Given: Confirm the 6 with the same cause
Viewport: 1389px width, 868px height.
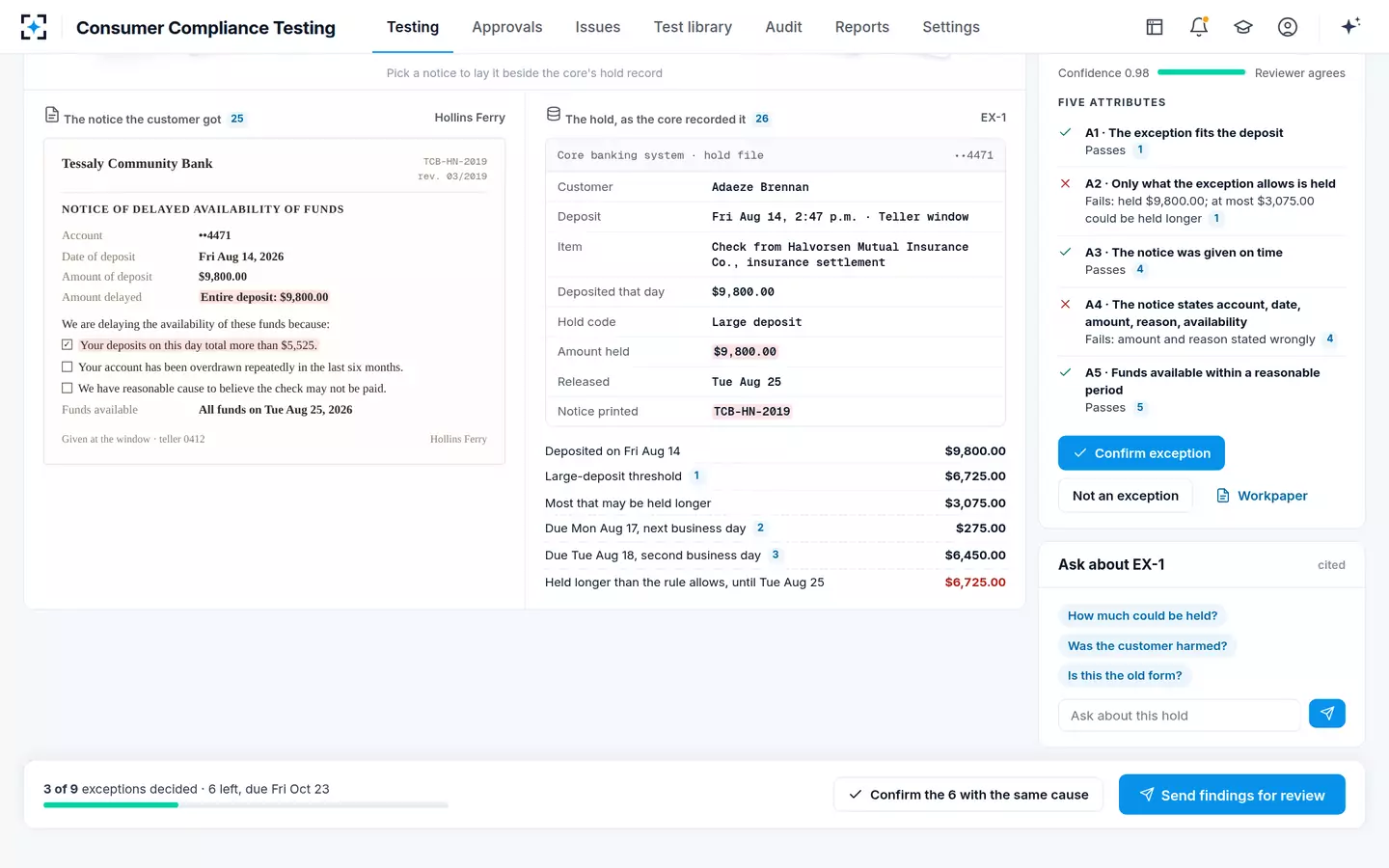Looking at the screenshot, I should click(x=968, y=795).
